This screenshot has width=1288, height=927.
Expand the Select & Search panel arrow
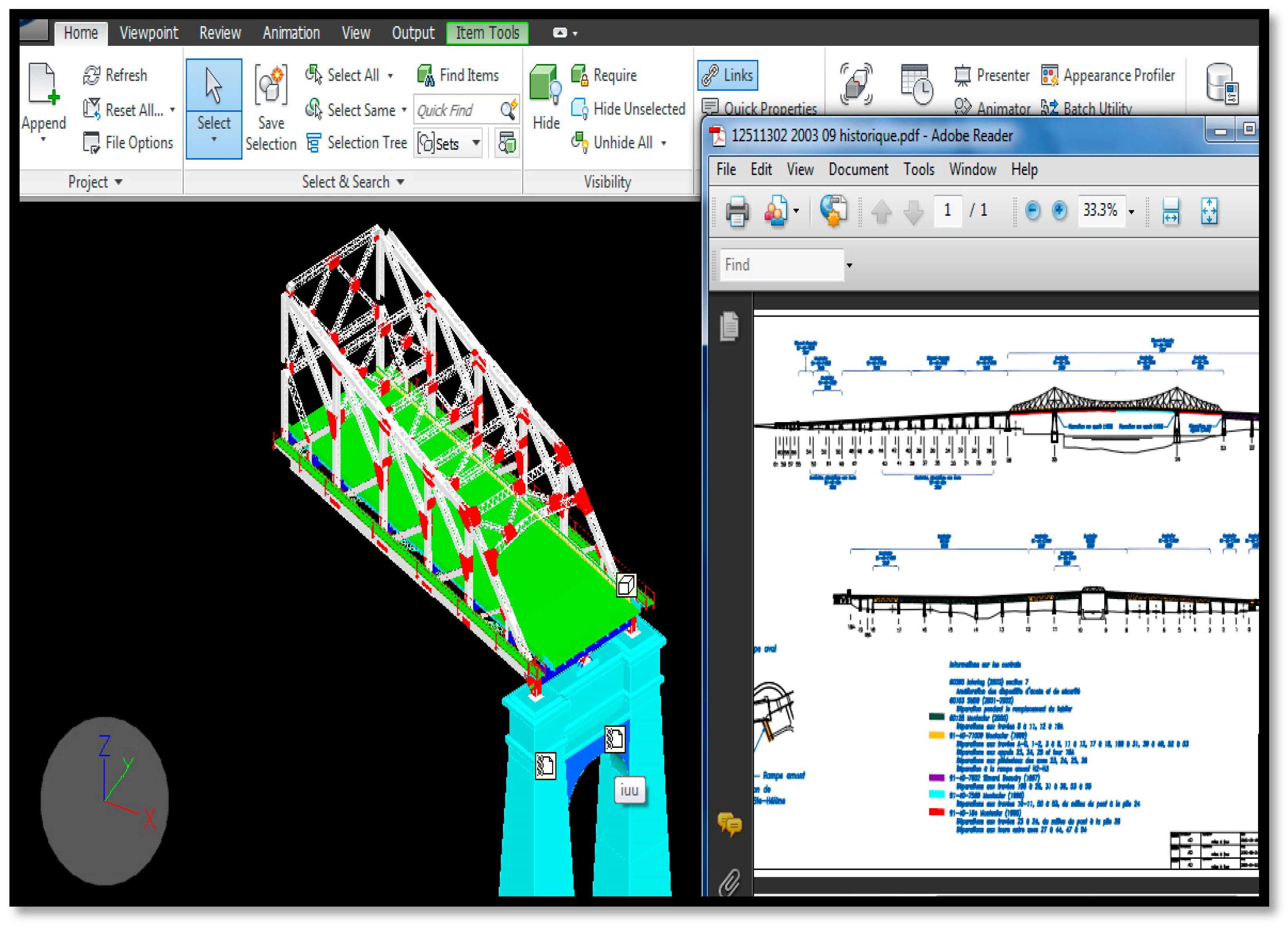[401, 182]
